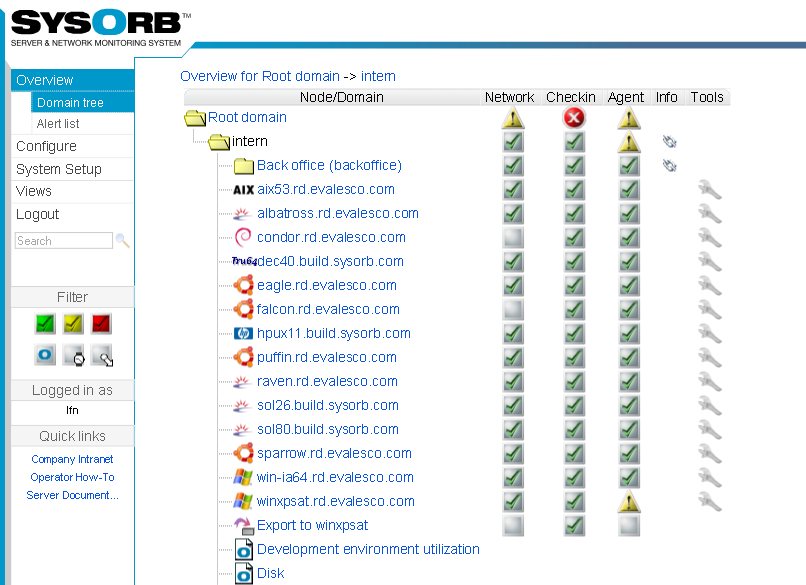The width and height of the screenshot is (806, 585).
Task: Toggle the red alert status filter
Action: tap(101, 324)
